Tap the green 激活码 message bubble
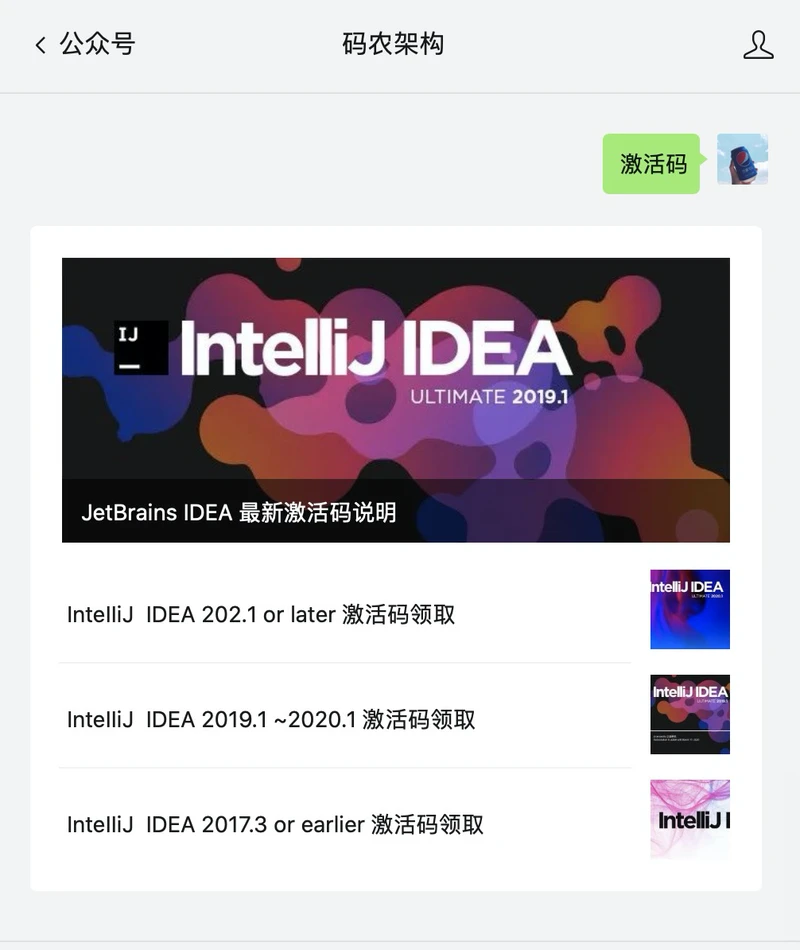This screenshot has width=800, height=950. point(653,164)
